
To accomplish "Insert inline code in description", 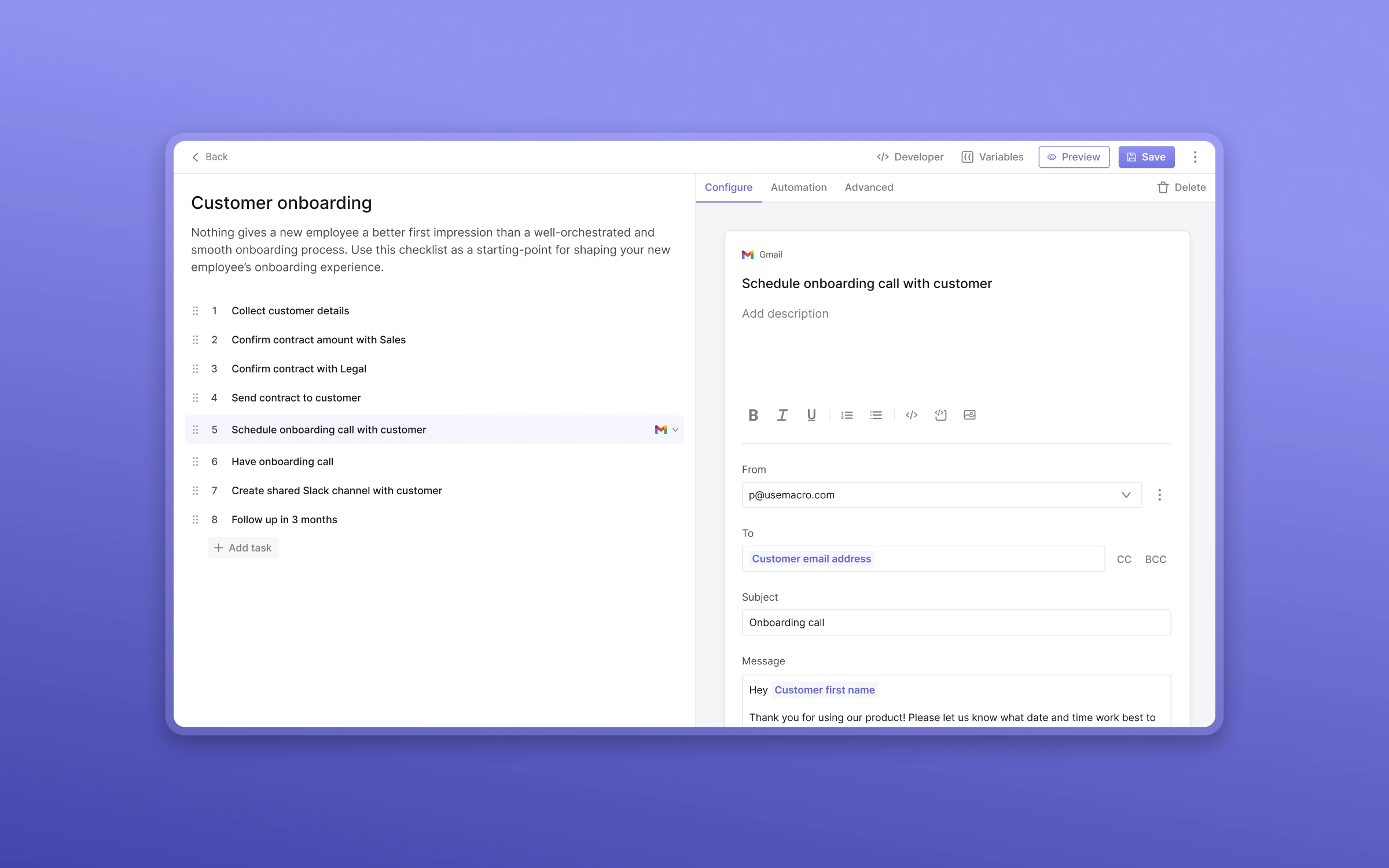I will pyautogui.click(x=912, y=415).
